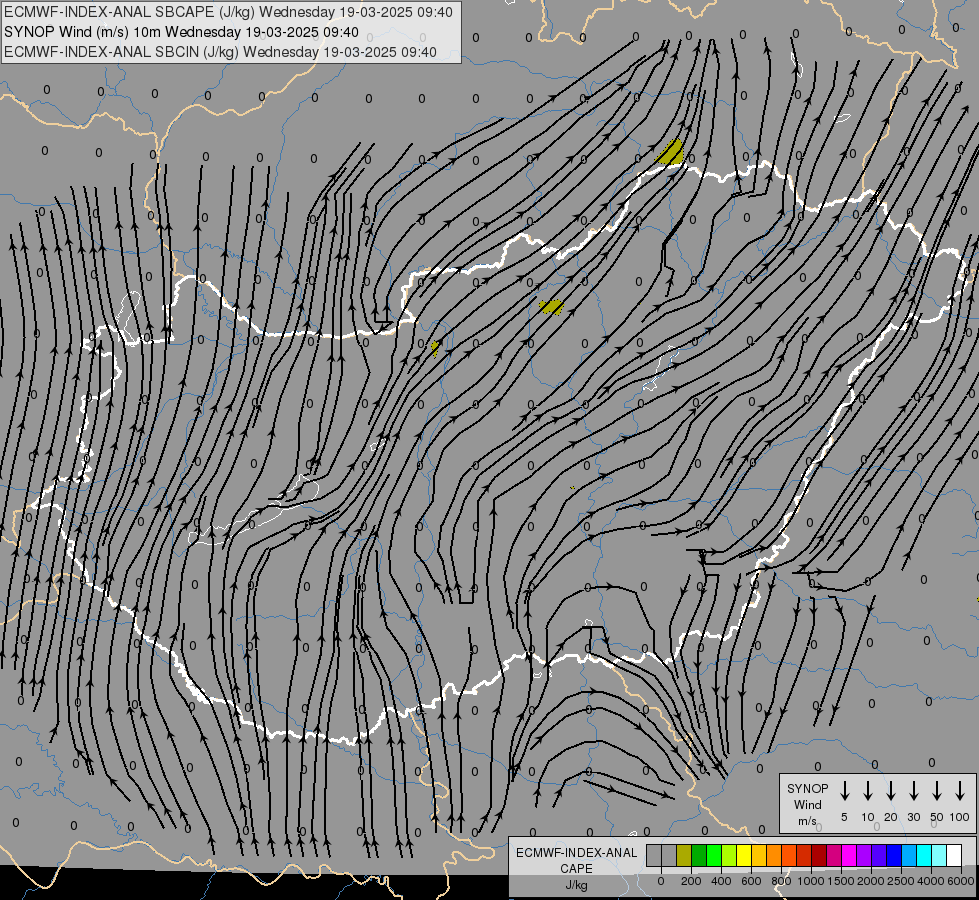Click the ECMWF-INDEX-ANAL SBCAPE title line
This screenshot has height=900, width=979.
[x=228, y=12]
